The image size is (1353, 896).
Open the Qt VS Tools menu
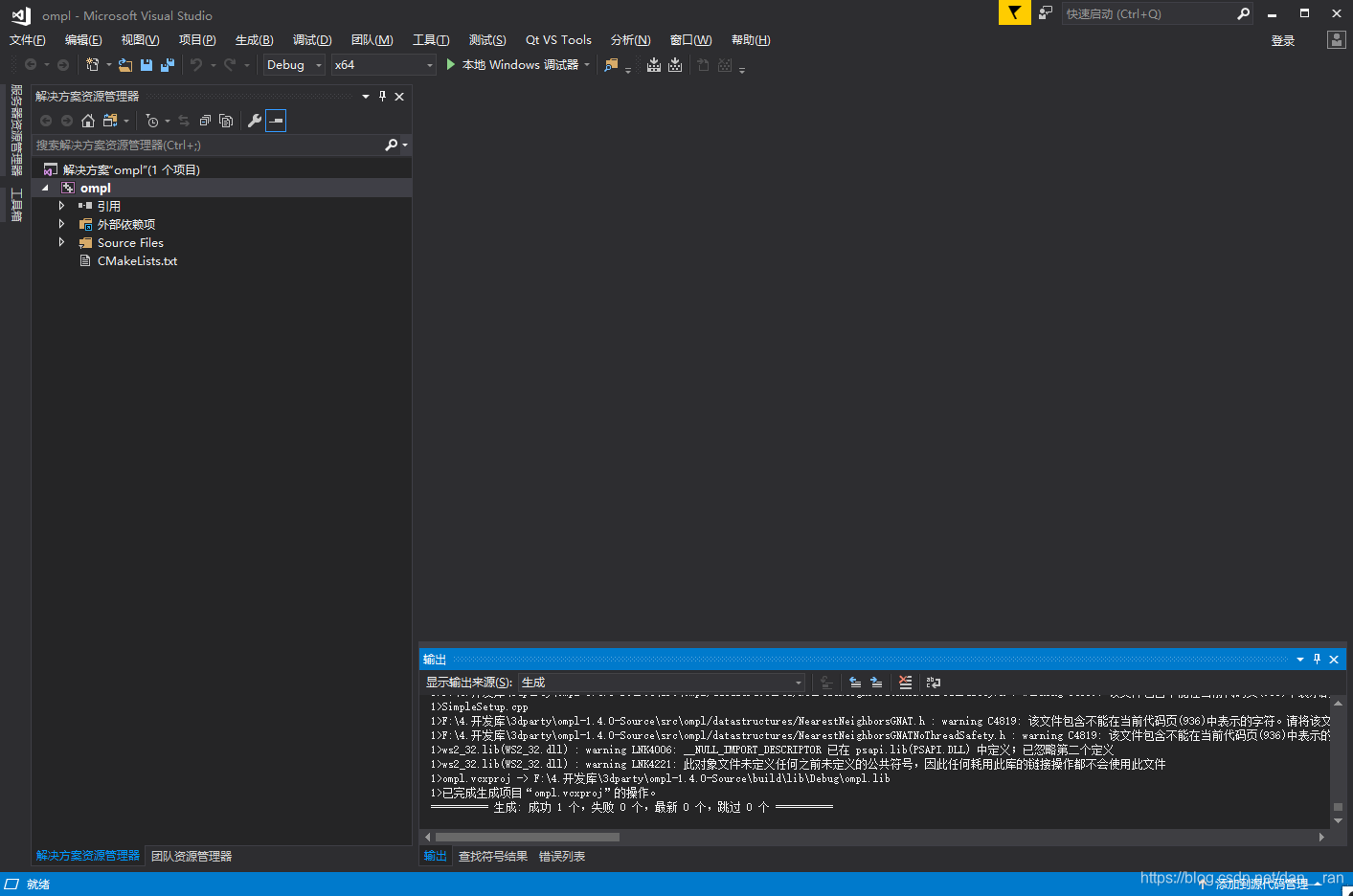(x=558, y=39)
